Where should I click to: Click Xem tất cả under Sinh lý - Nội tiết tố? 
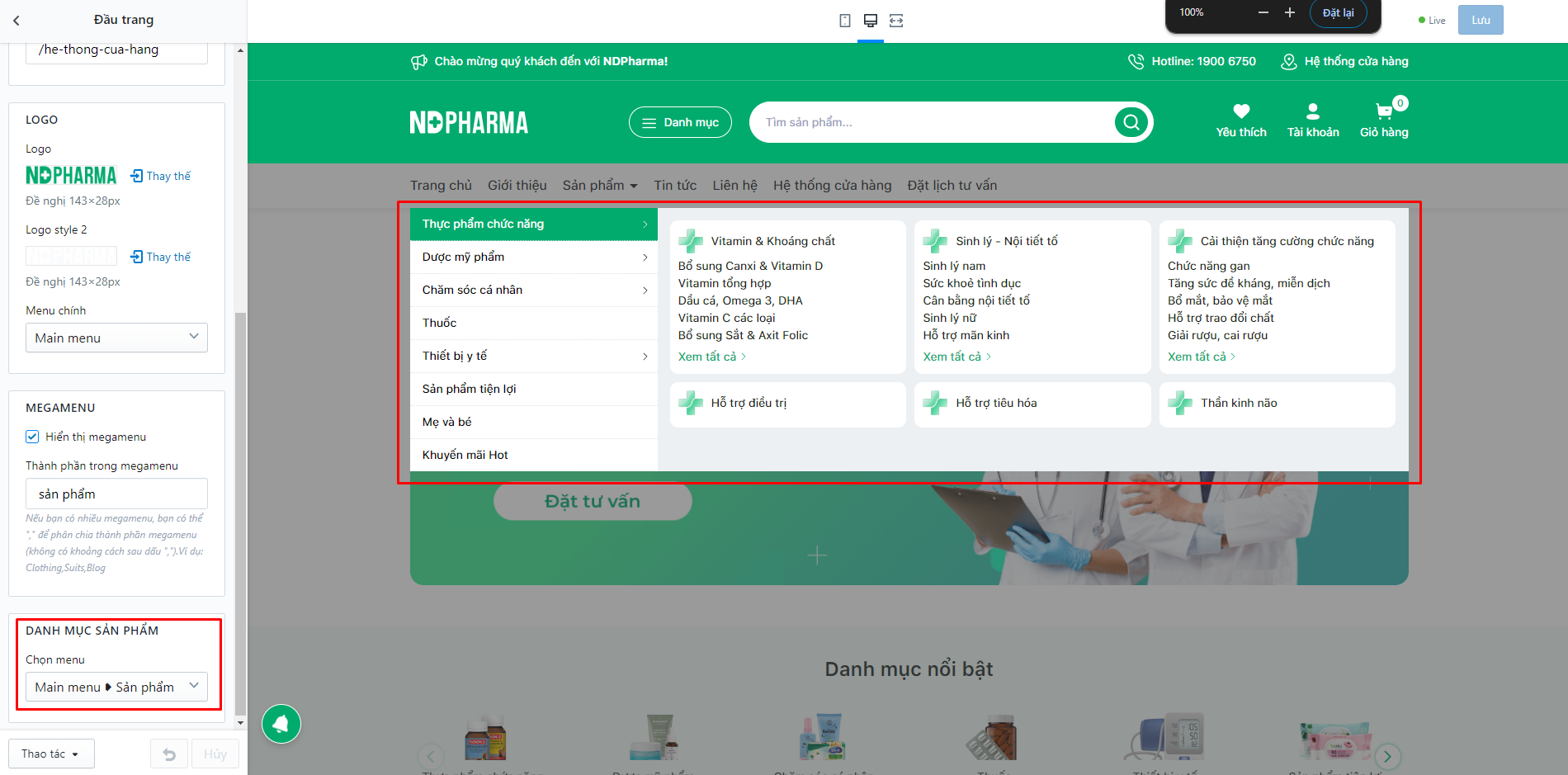957,357
